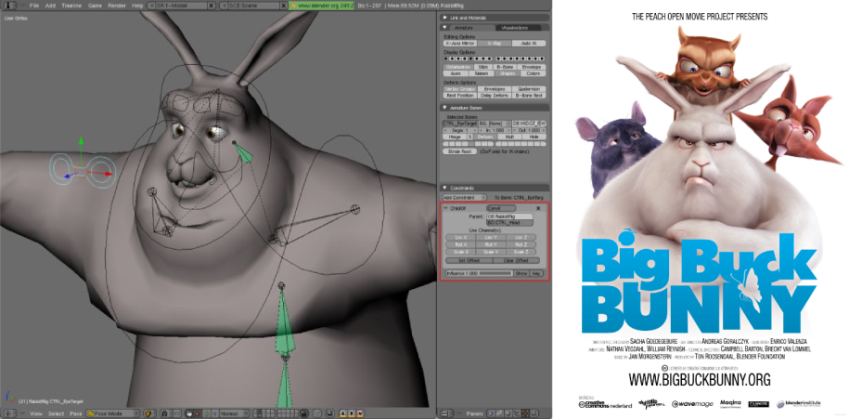
Task: Toggle Delay Deform option
Action: 494,95
